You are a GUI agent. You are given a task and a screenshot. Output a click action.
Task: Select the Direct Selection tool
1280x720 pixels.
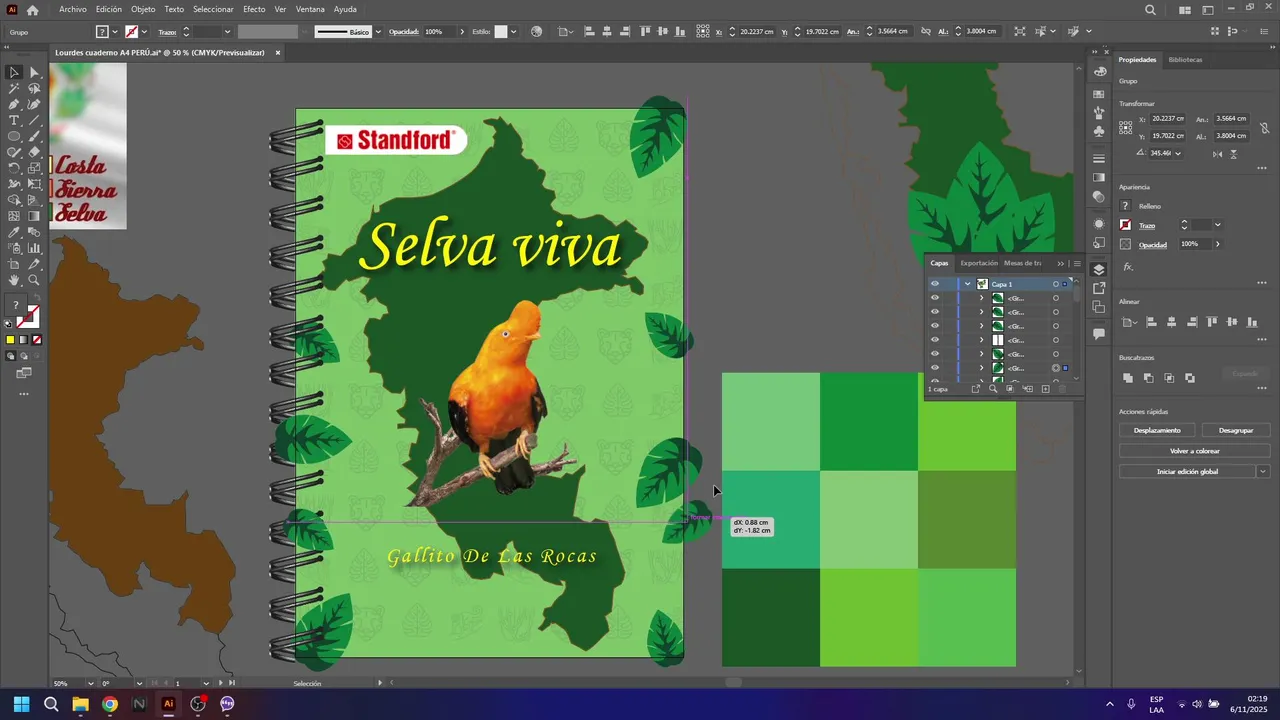34,72
